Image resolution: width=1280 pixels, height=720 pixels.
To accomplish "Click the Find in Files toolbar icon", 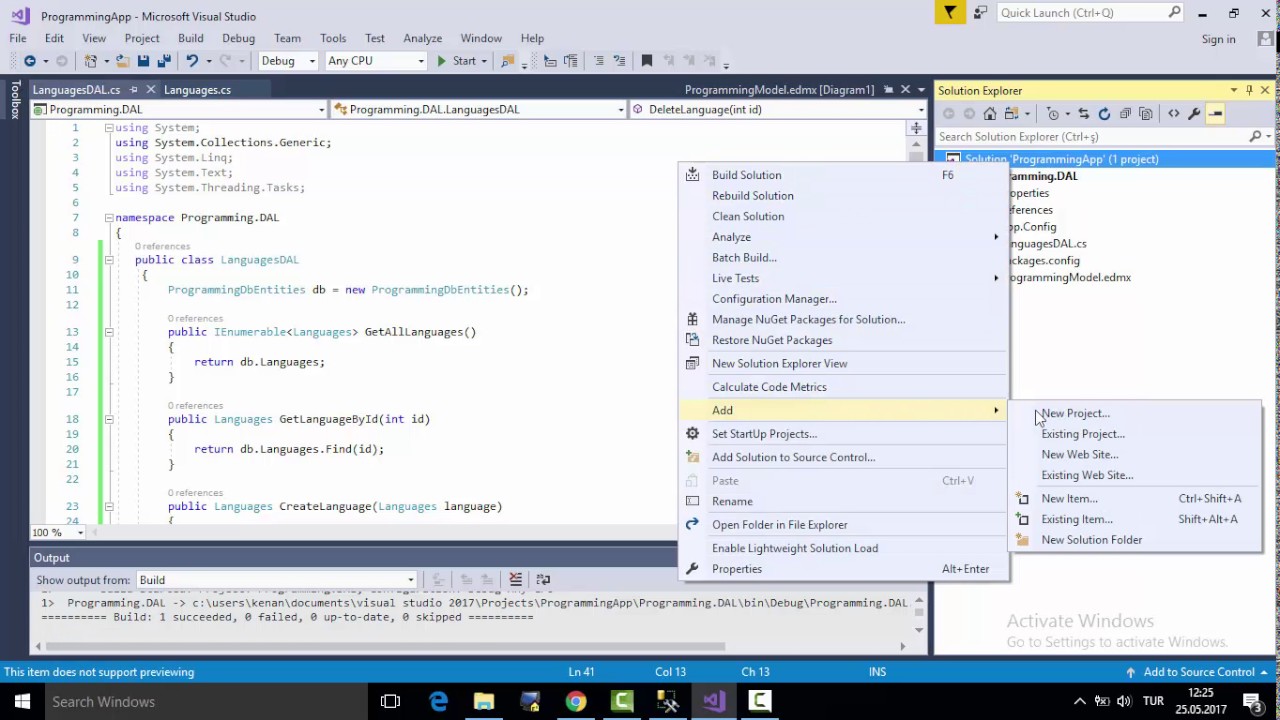I will click(x=508, y=61).
